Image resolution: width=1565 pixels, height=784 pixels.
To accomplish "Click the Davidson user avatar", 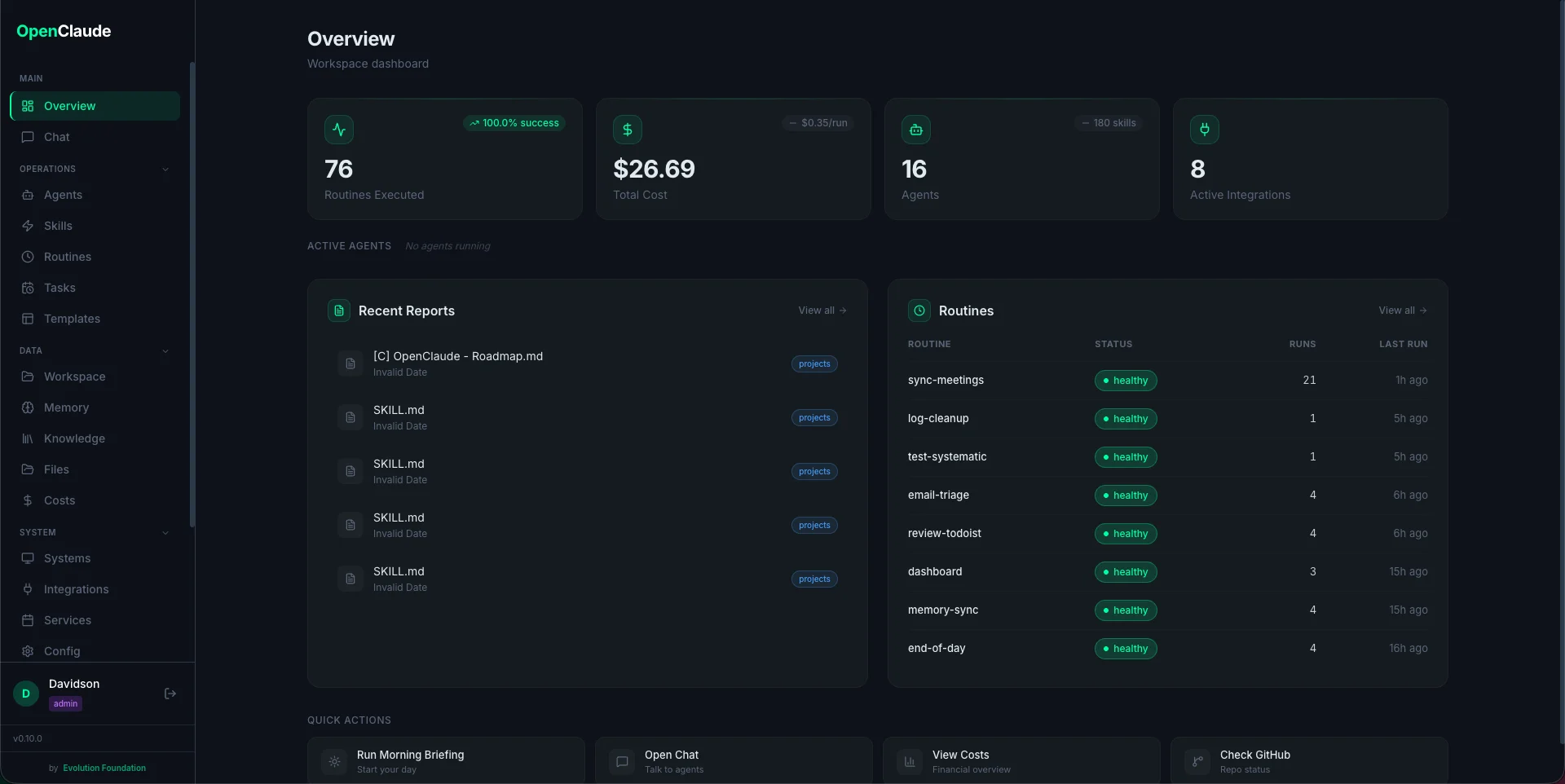I will pyautogui.click(x=26, y=694).
